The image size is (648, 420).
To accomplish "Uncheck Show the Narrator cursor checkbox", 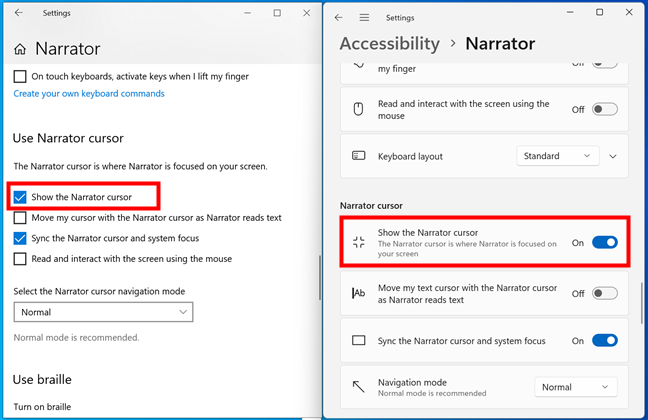I will 20,197.
